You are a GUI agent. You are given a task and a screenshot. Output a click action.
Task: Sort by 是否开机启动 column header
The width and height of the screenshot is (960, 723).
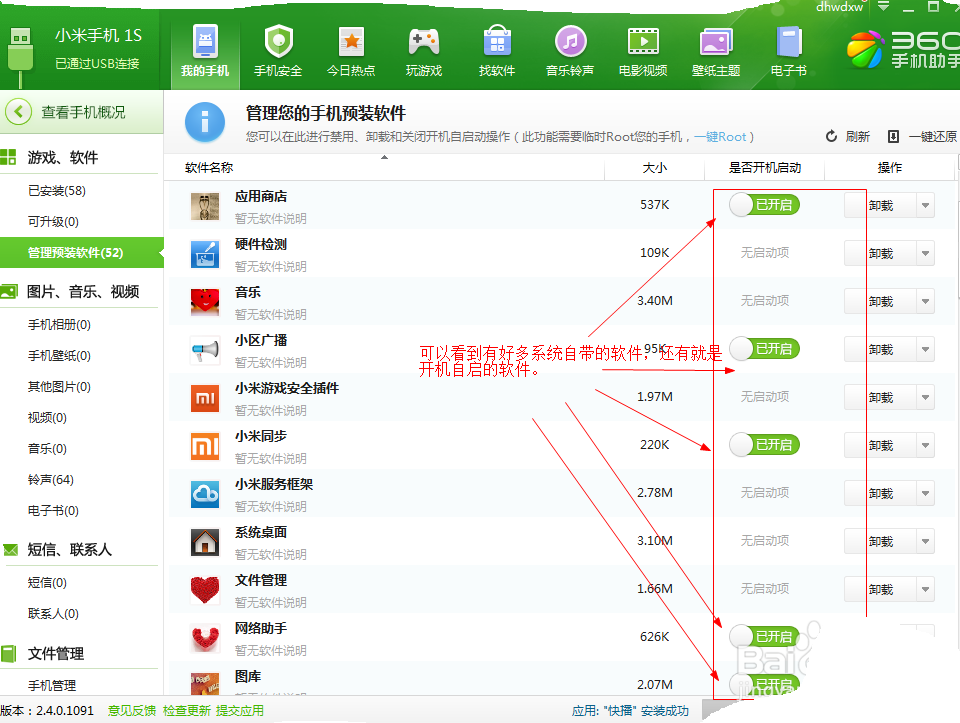[765, 167]
